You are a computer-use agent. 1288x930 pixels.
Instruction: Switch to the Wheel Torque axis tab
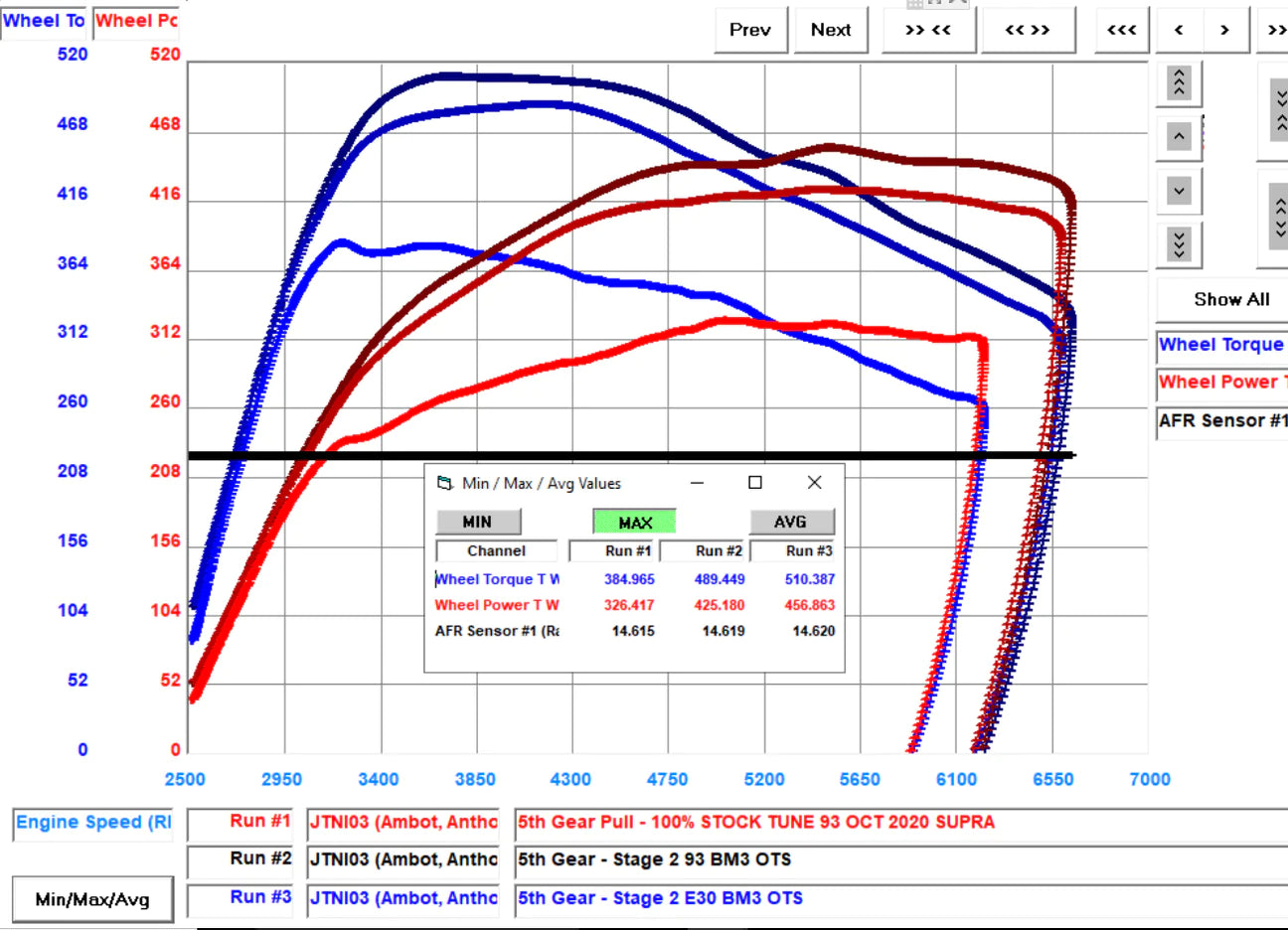click(x=44, y=19)
